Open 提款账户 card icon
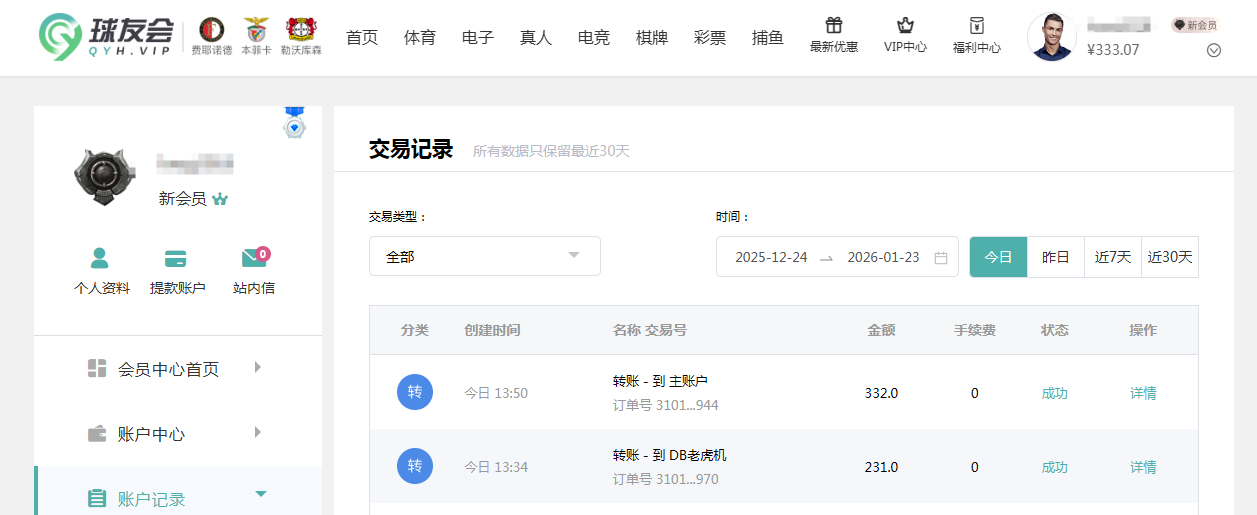 click(176, 258)
